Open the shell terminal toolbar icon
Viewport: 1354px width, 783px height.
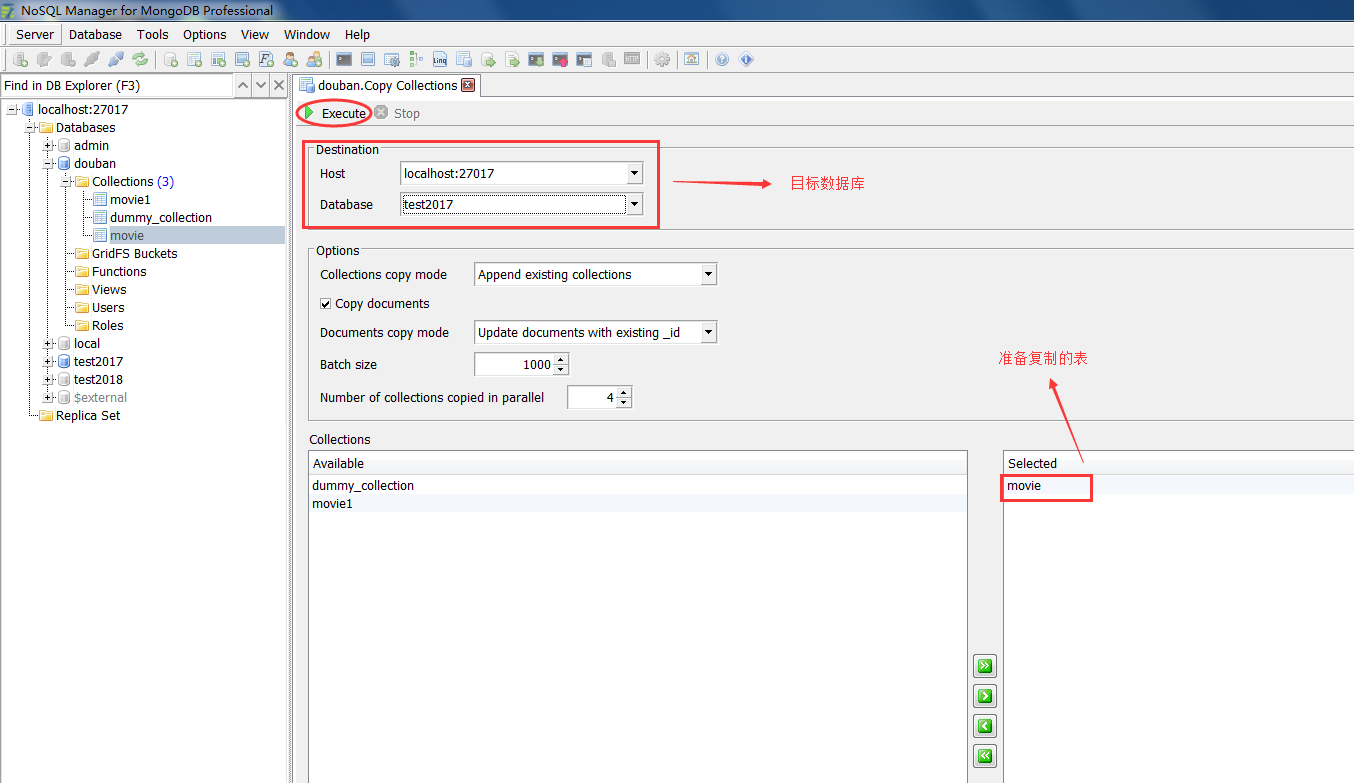(343, 59)
